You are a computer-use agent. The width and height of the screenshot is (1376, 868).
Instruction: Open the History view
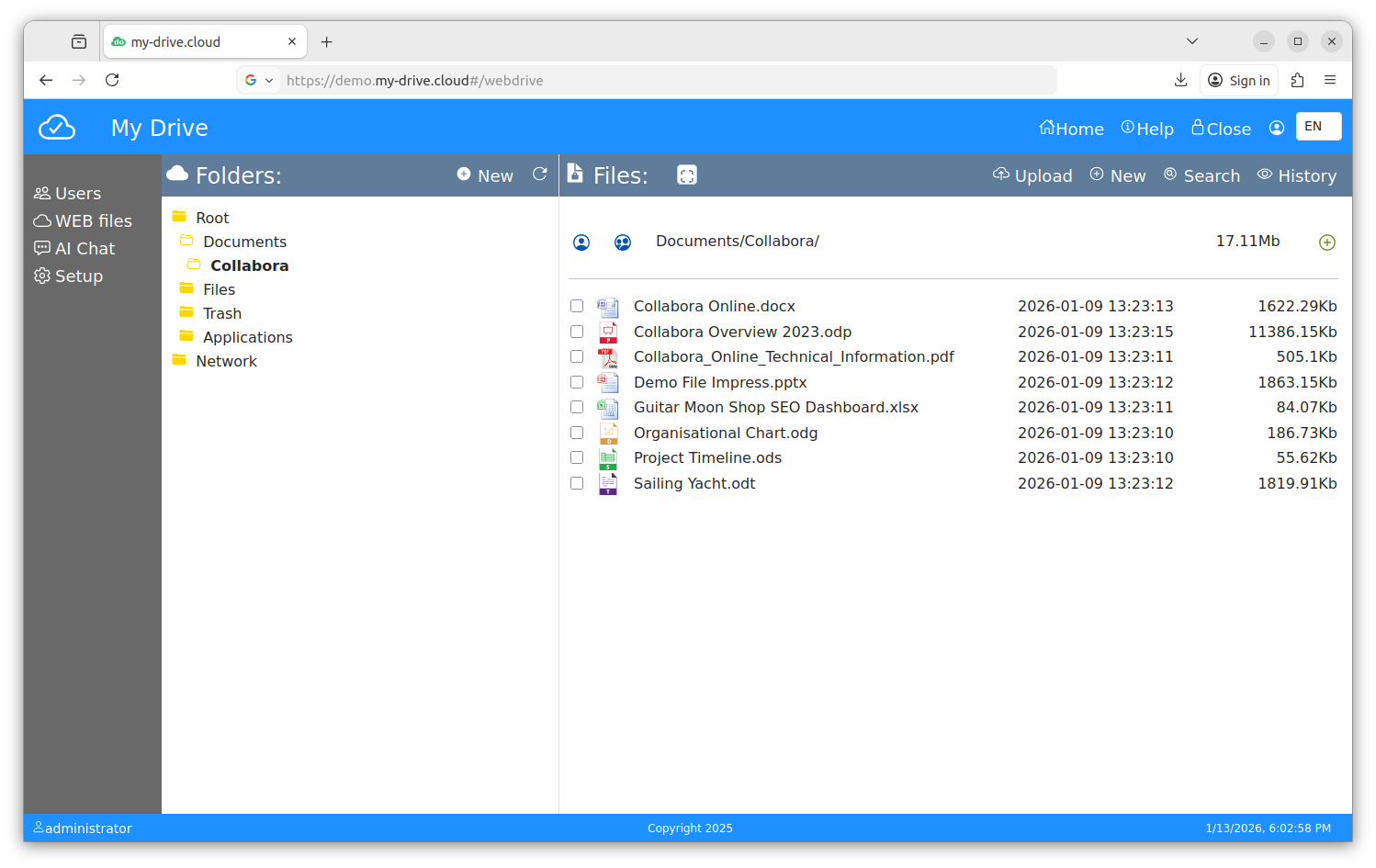click(x=1296, y=175)
